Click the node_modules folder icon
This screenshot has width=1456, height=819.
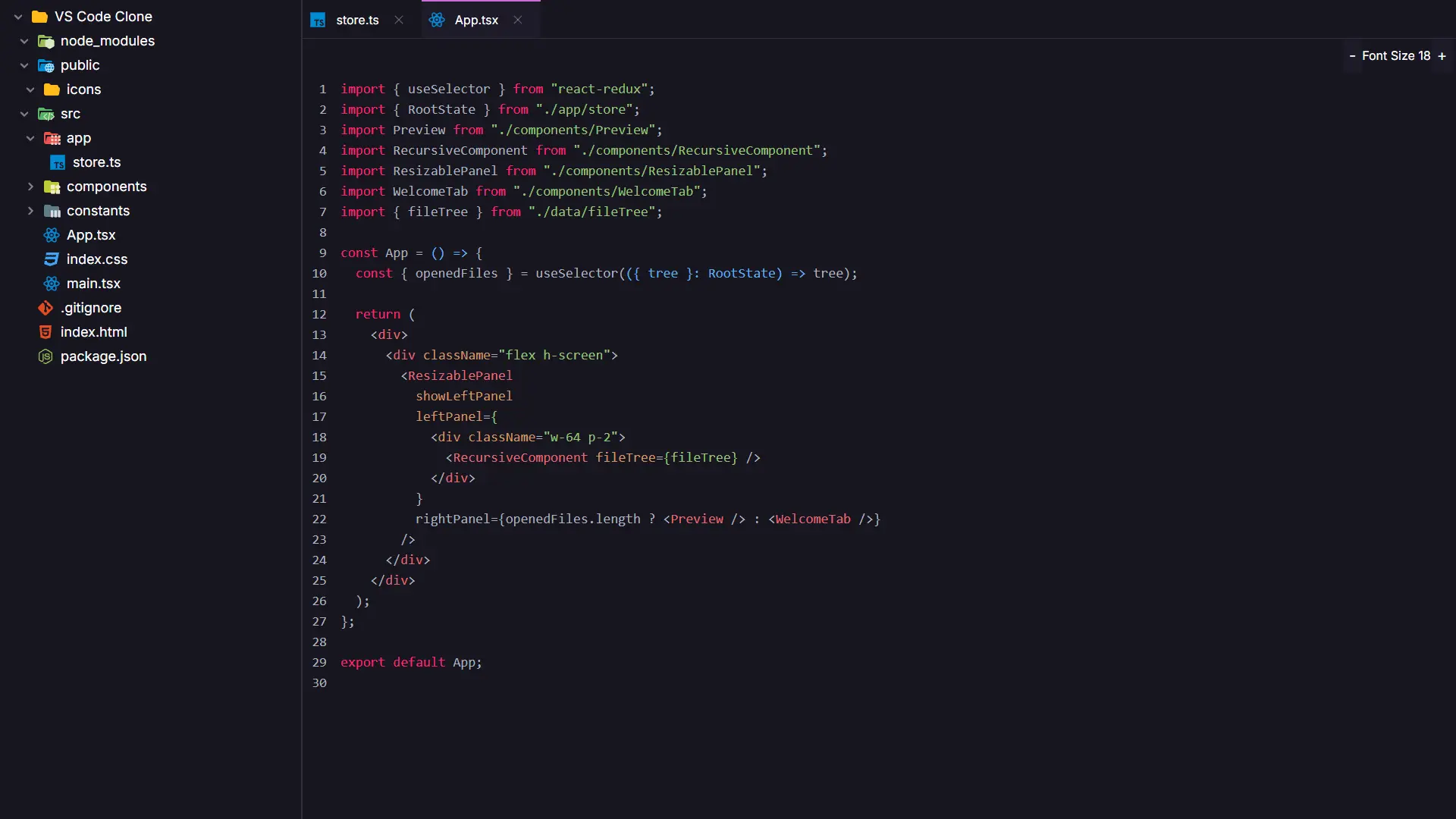point(45,41)
